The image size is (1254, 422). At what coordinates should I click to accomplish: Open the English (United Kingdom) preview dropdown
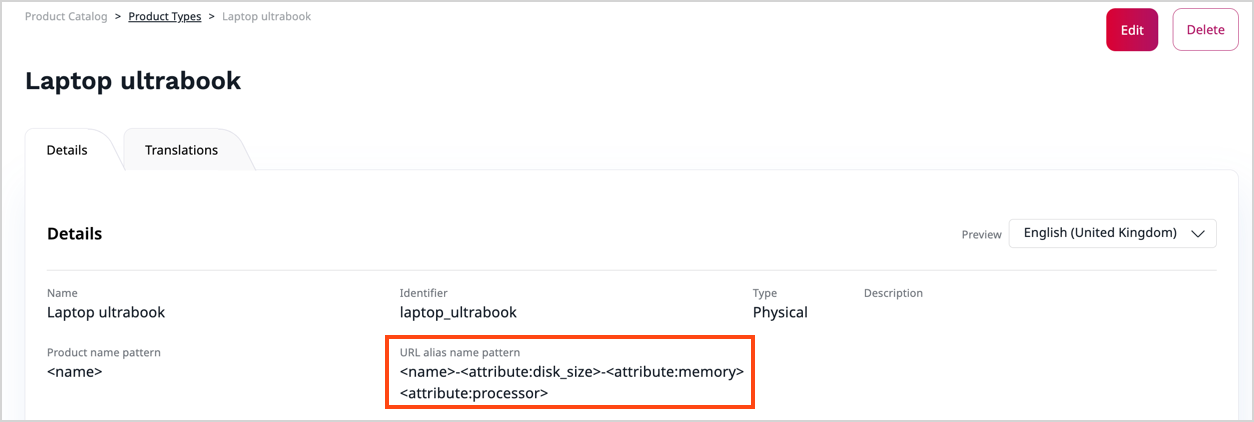point(1112,233)
